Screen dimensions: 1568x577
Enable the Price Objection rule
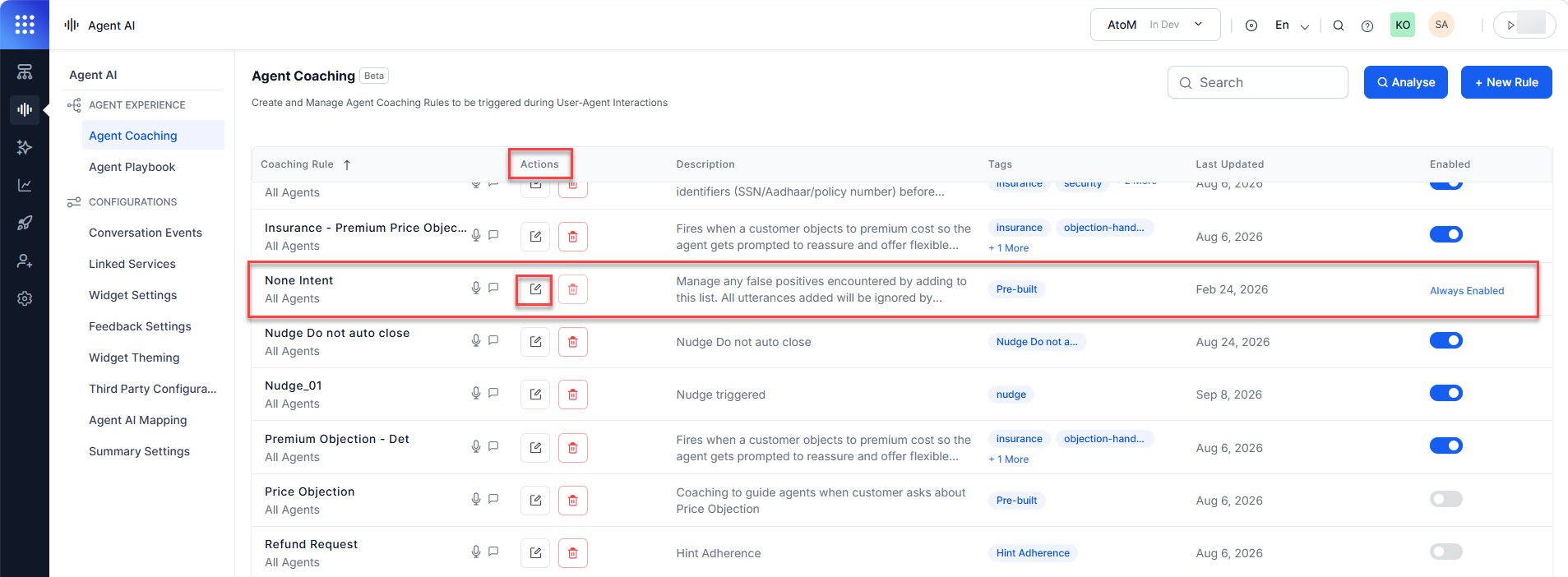point(1445,499)
